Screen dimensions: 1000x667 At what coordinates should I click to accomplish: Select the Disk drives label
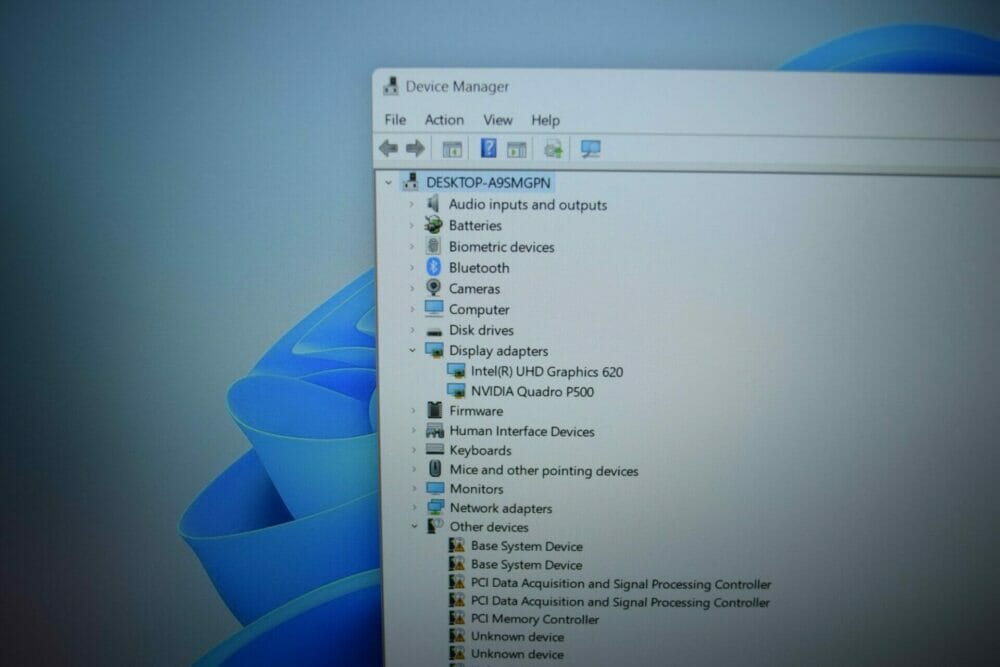coord(481,330)
